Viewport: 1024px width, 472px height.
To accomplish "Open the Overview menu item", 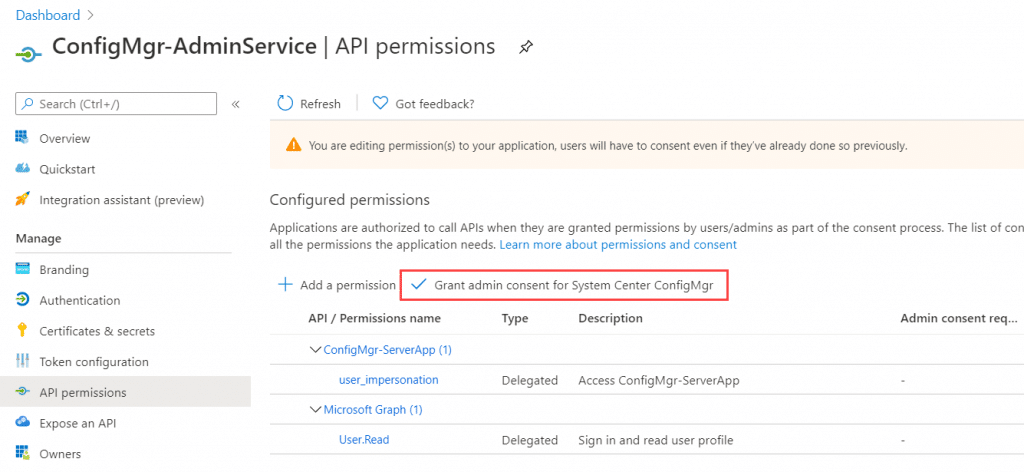I will [x=65, y=138].
